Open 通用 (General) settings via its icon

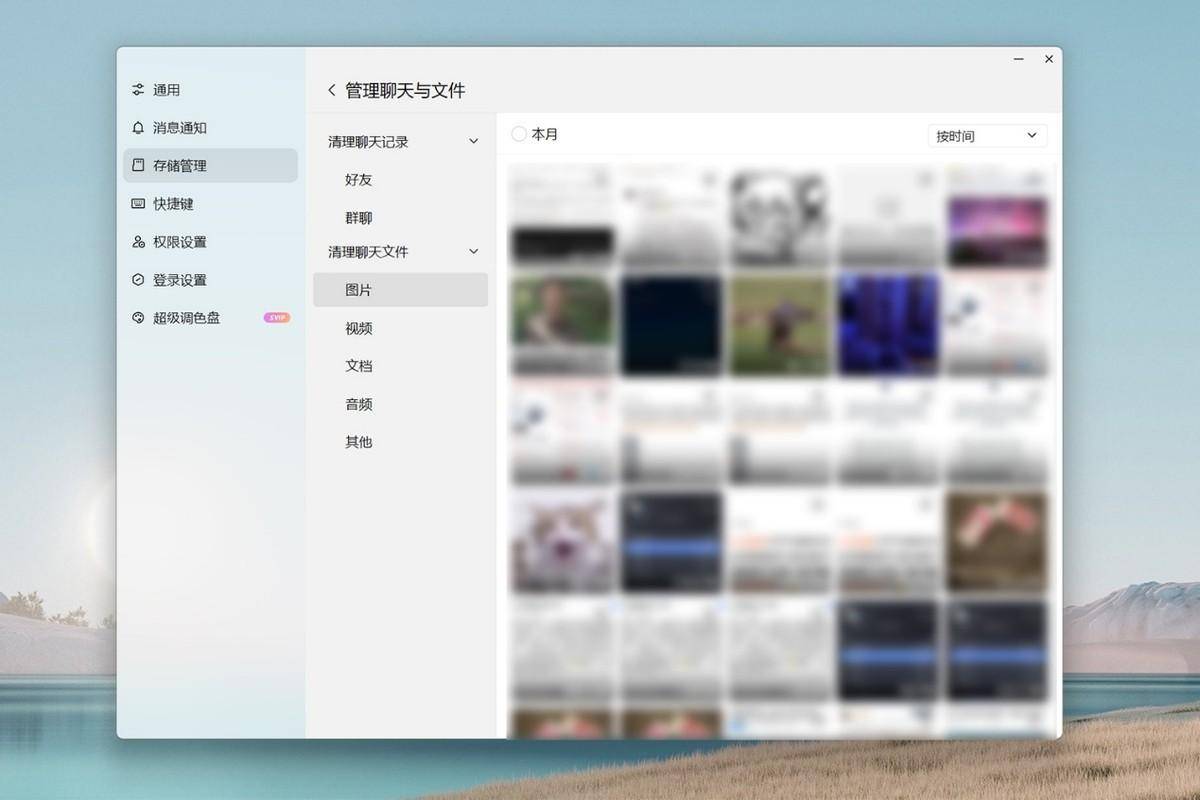[x=138, y=89]
